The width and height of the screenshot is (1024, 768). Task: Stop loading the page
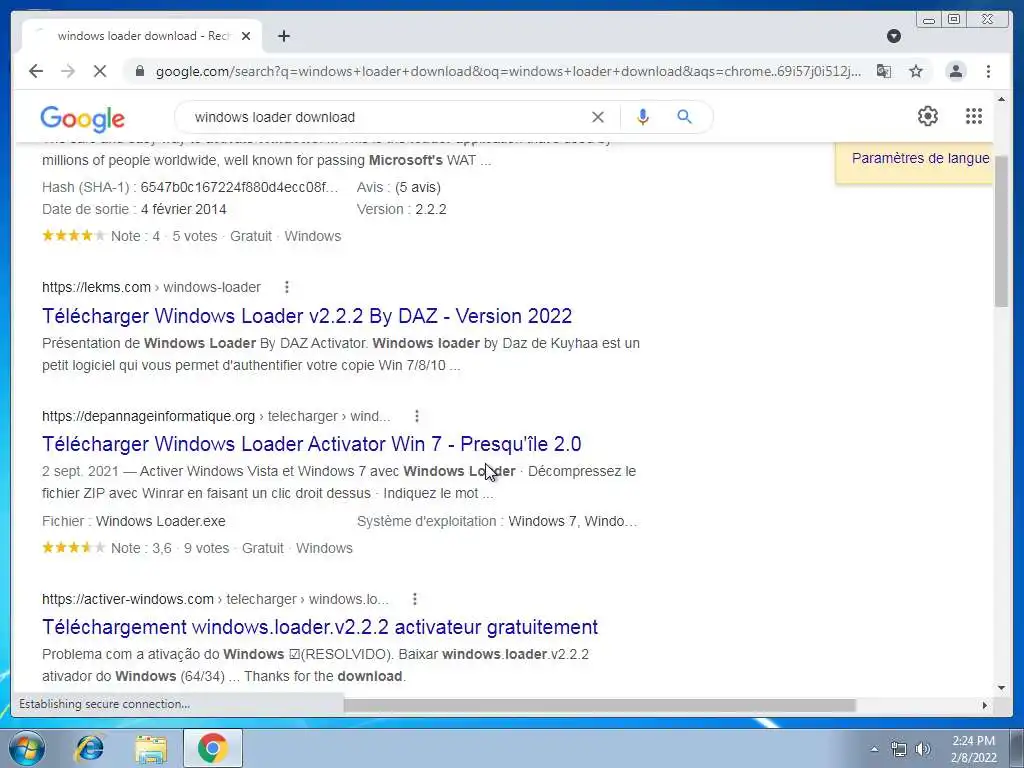point(100,71)
